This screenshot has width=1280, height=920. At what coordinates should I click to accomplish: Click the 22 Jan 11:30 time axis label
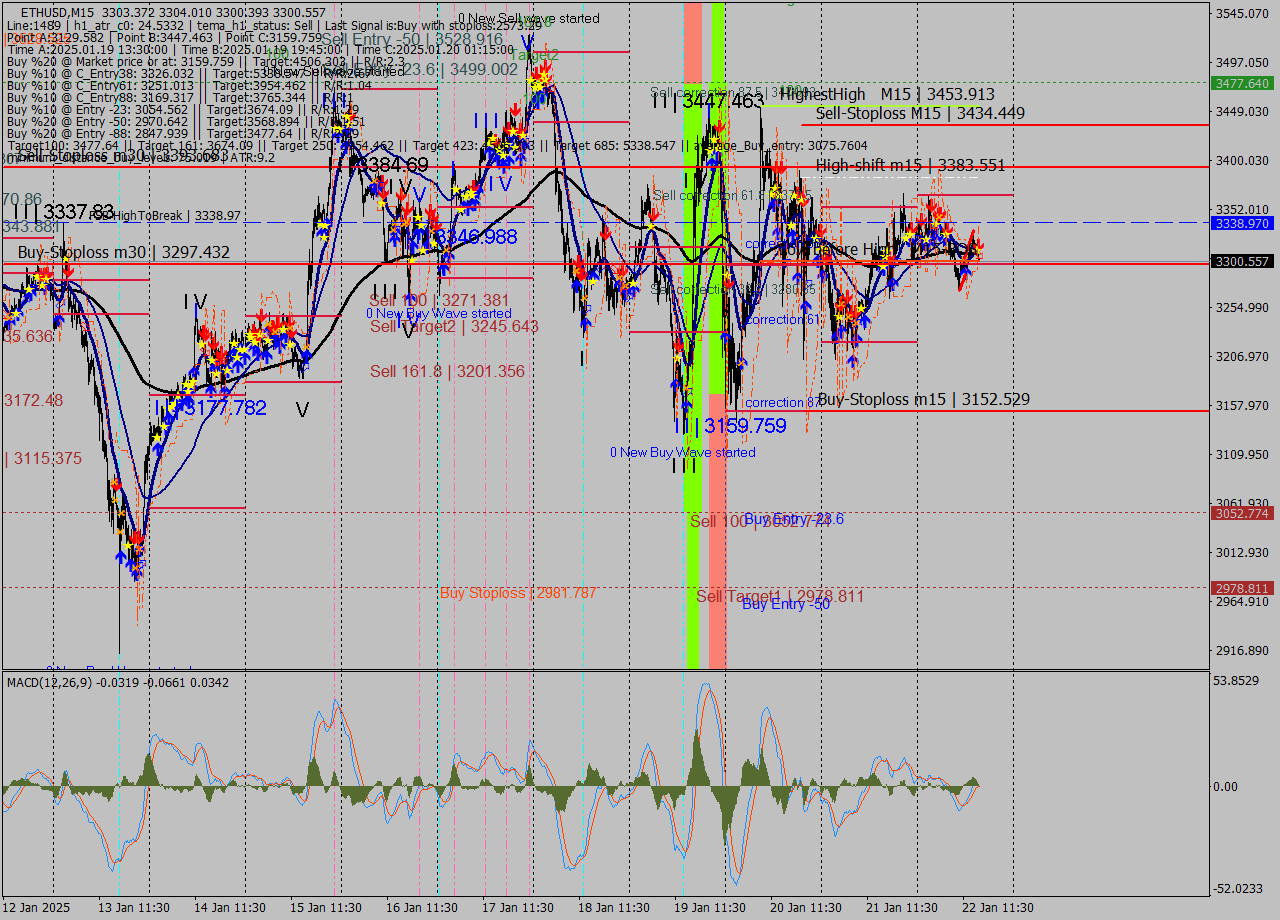tap(998, 908)
